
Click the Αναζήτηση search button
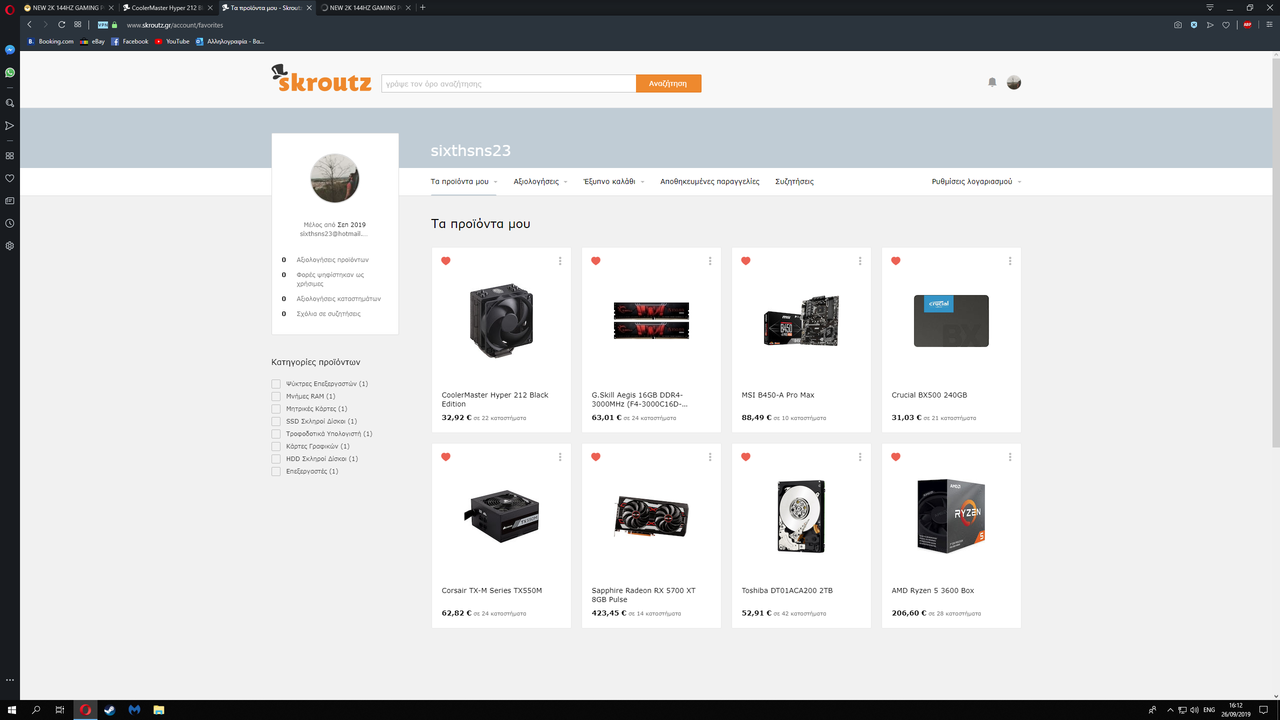pyautogui.click(x=668, y=84)
